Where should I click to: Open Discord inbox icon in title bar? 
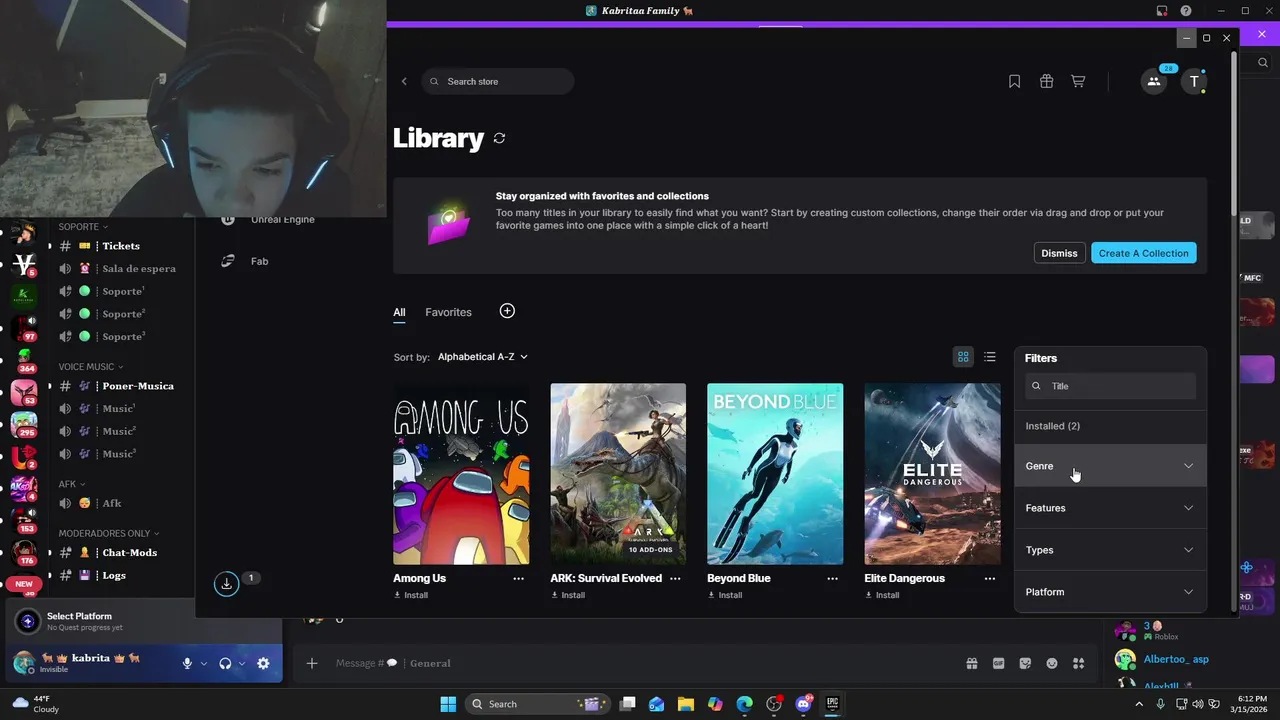point(1162,11)
